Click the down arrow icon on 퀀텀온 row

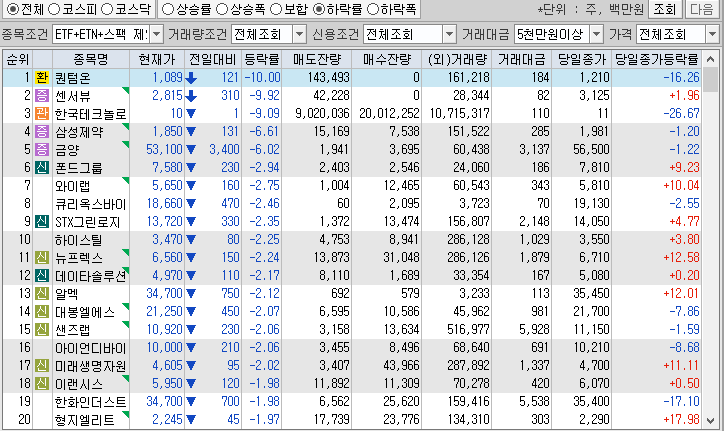coord(191,78)
